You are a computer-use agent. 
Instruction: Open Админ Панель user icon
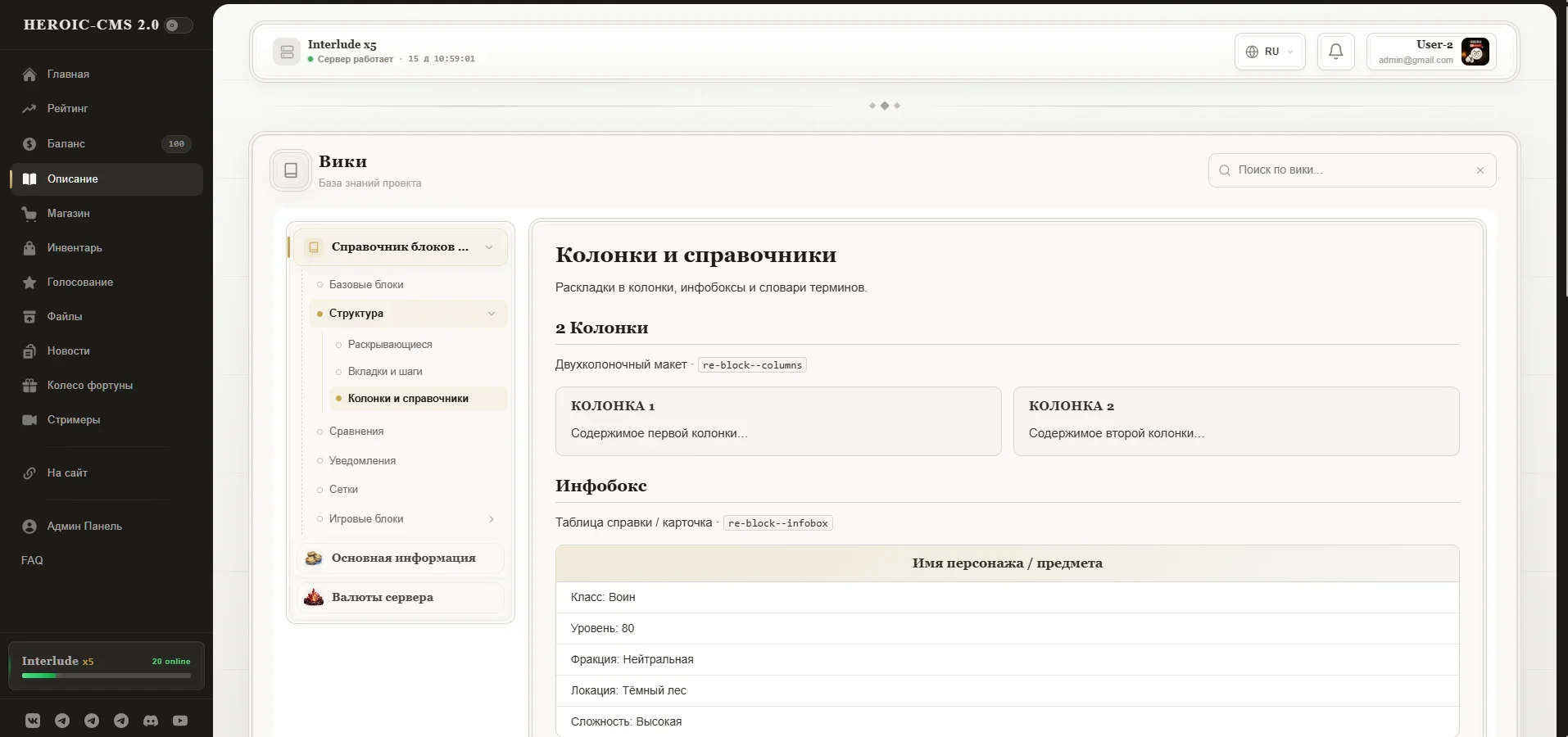(x=29, y=527)
